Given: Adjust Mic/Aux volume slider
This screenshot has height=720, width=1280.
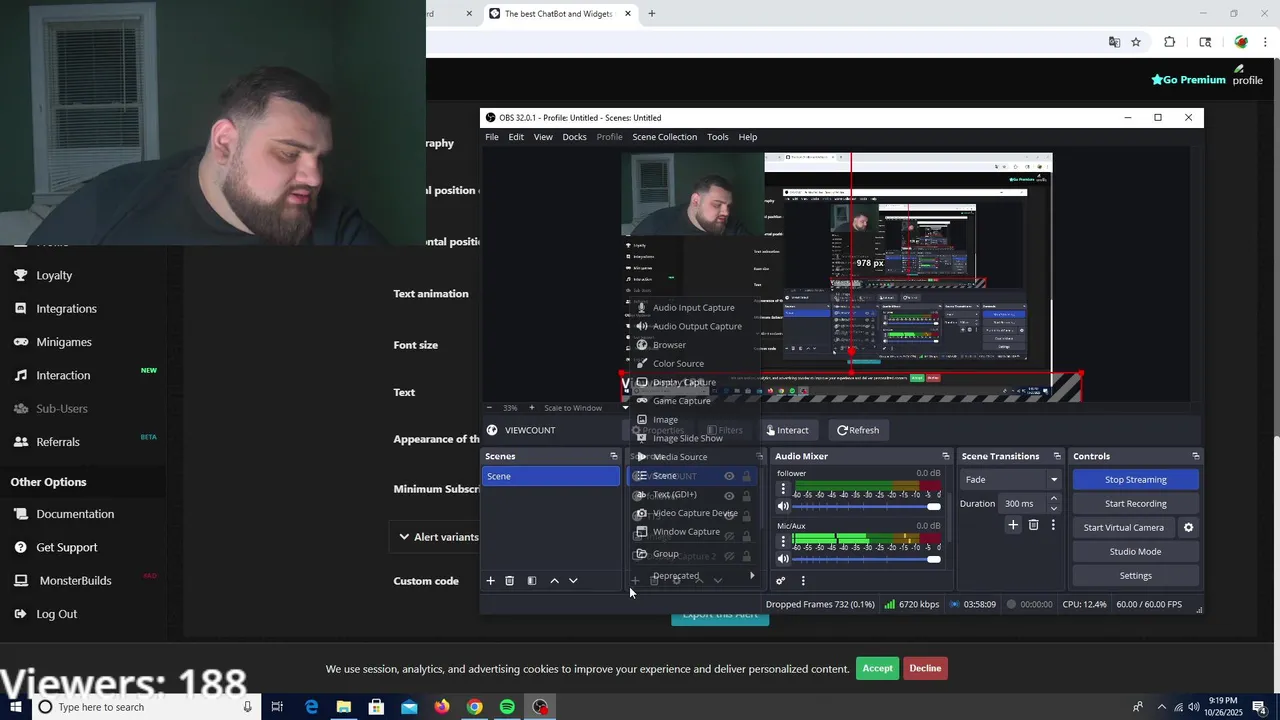Looking at the screenshot, I should tap(867, 559).
